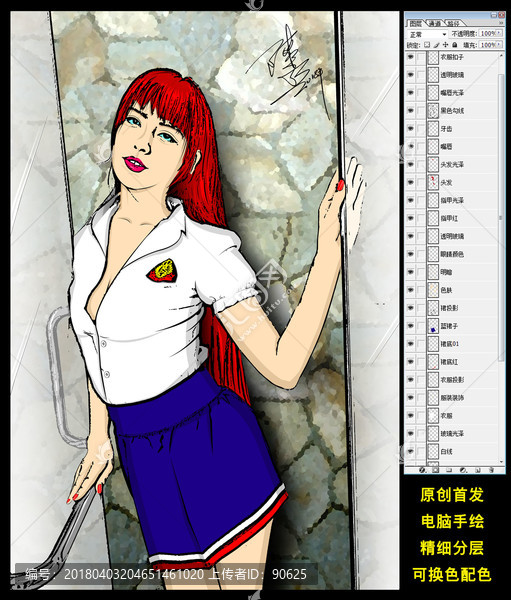Click the 色肤 layer thumbnail
This screenshot has width=511, height=600.
point(433,290)
